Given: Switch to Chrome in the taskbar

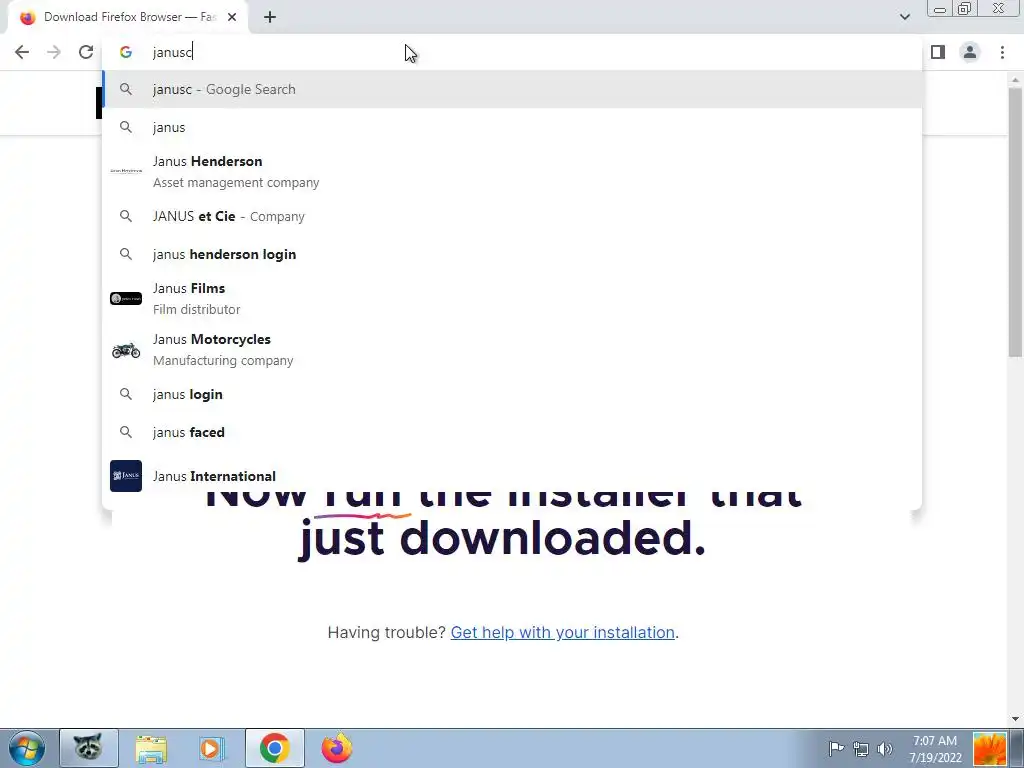Looking at the screenshot, I should tap(274, 748).
